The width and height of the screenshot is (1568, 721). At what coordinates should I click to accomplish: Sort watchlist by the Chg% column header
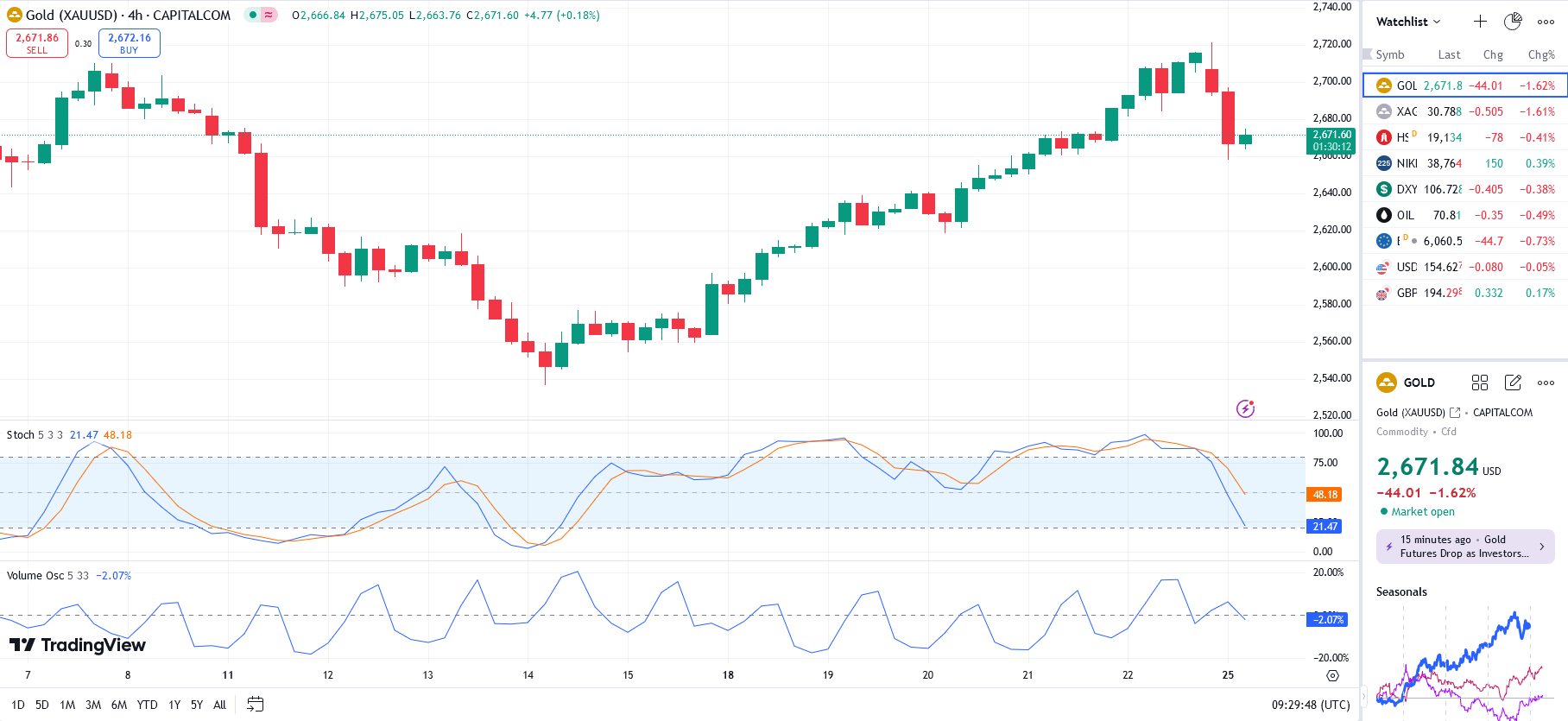point(1540,54)
